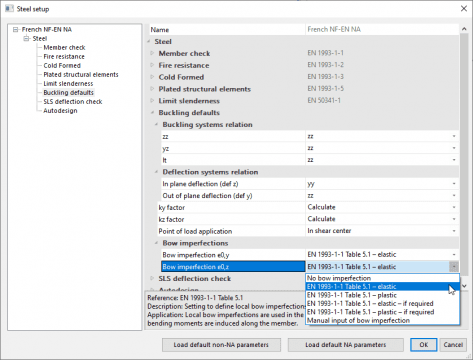Select Autodesign in the left tree
The width and height of the screenshot is (473, 360).
click(60, 111)
